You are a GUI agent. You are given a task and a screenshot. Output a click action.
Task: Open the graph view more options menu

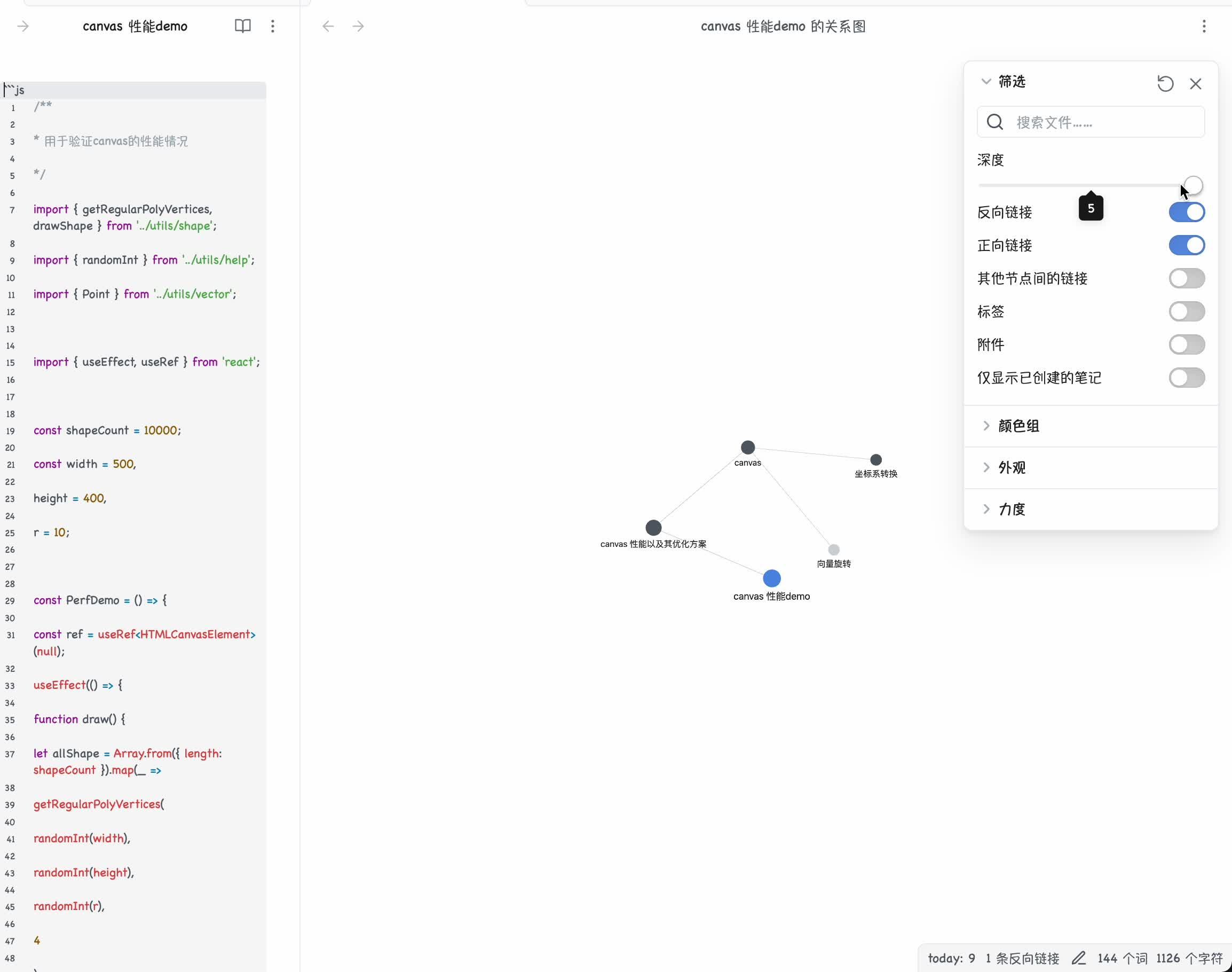coord(1204,26)
